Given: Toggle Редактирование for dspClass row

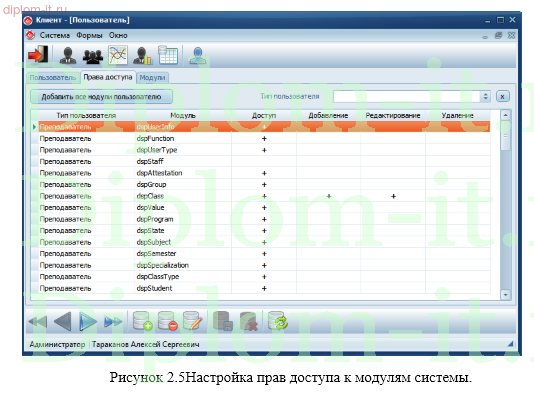Looking at the screenshot, I should (393, 196).
